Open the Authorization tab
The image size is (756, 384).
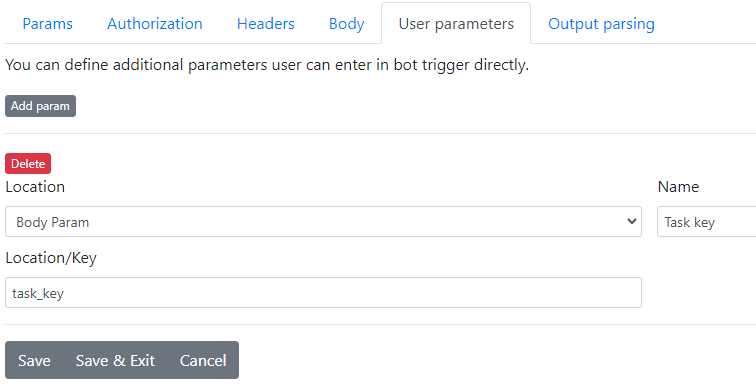[x=155, y=24]
